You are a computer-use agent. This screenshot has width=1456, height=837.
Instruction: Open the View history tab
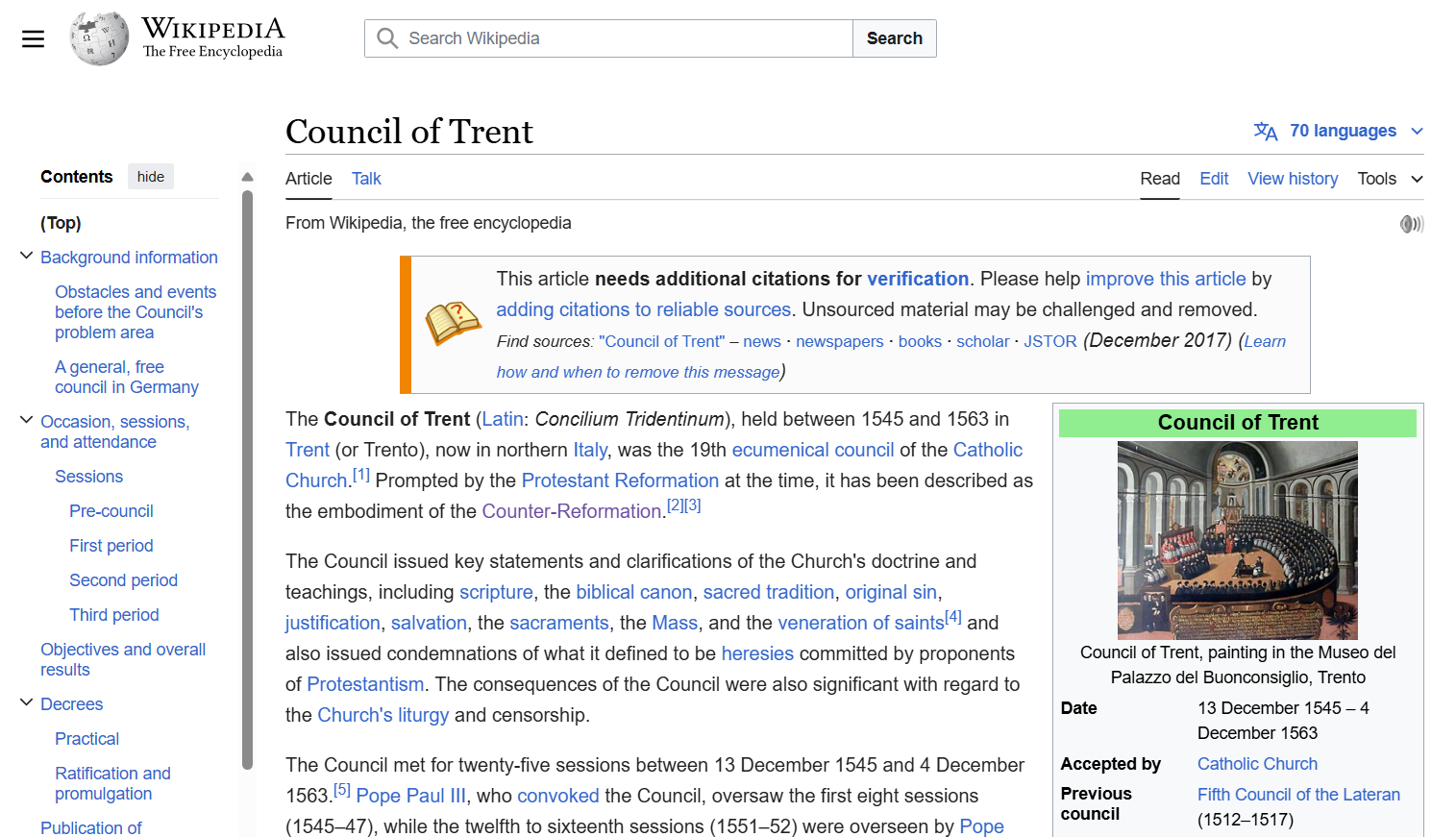pos(1293,179)
